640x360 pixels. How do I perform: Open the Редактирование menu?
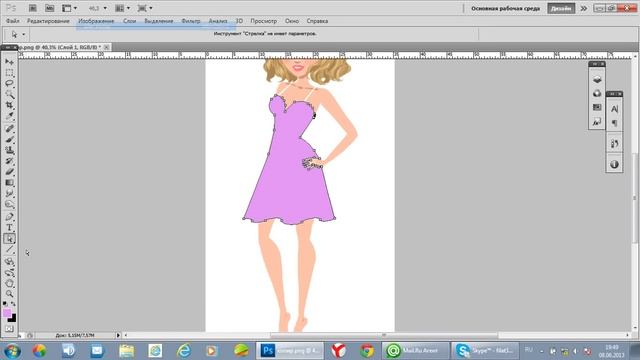48,21
